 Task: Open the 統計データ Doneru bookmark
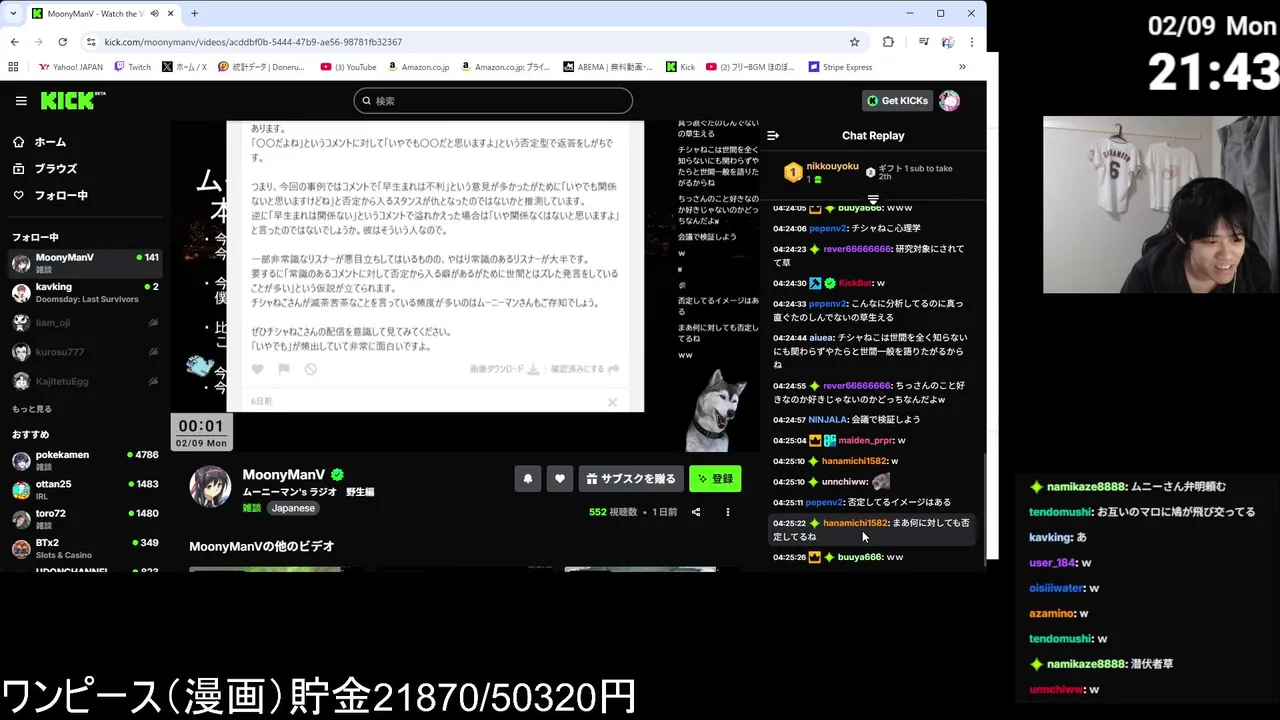coord(264,67)
